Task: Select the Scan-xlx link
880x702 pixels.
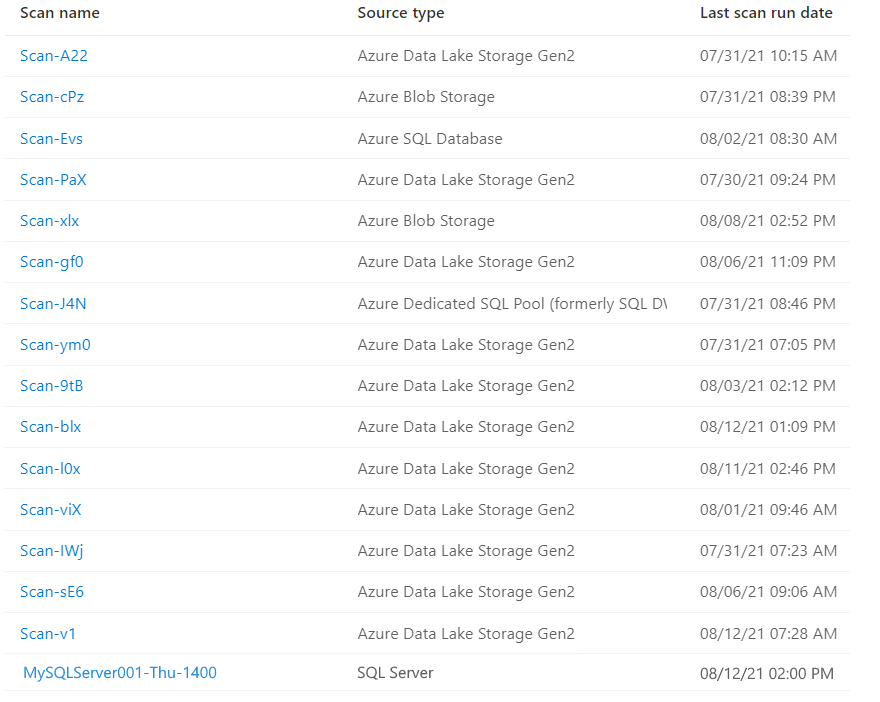Action: [49, 221]
